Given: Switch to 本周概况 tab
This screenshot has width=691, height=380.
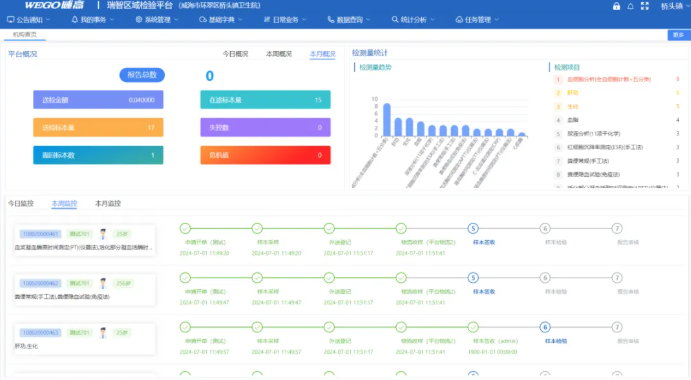Looking at the screenshot, I should tap(279, 54).
